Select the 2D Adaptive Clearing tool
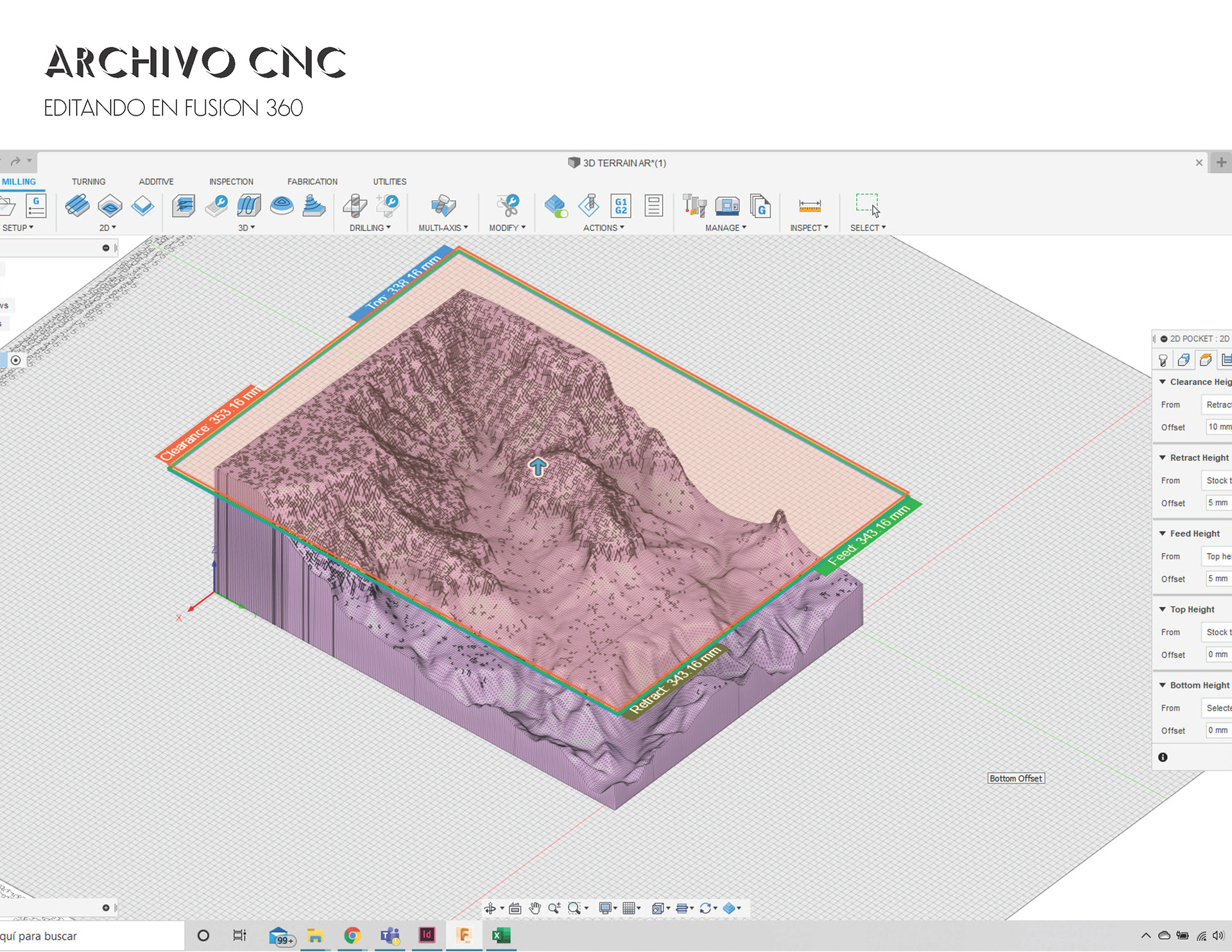 78,206
